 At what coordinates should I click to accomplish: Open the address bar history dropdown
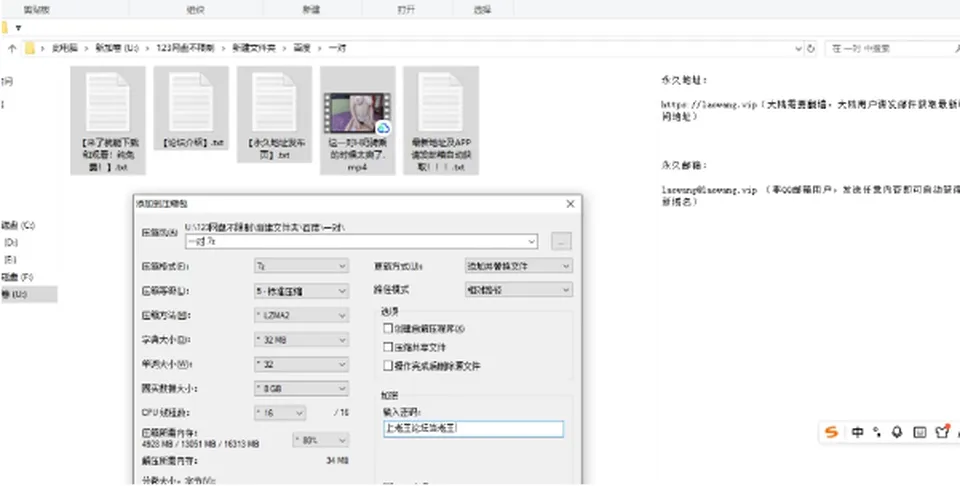click(798, 48)
